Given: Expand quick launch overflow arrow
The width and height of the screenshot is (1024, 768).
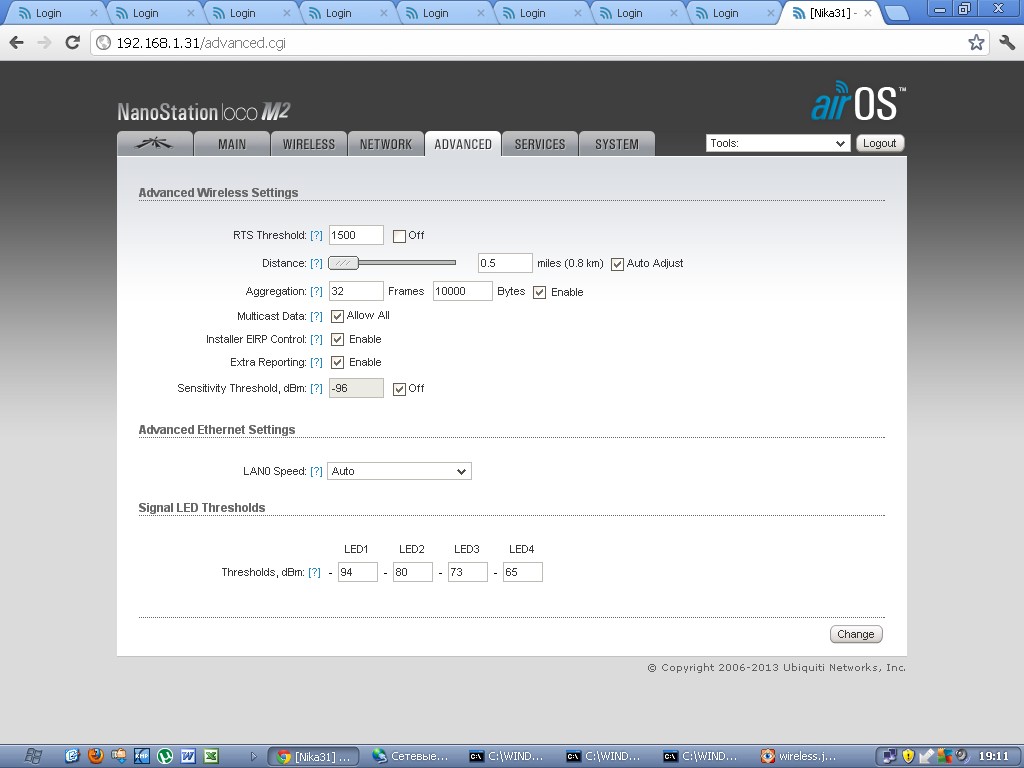Looking at the screenshot, I should (x=253, y=757).
